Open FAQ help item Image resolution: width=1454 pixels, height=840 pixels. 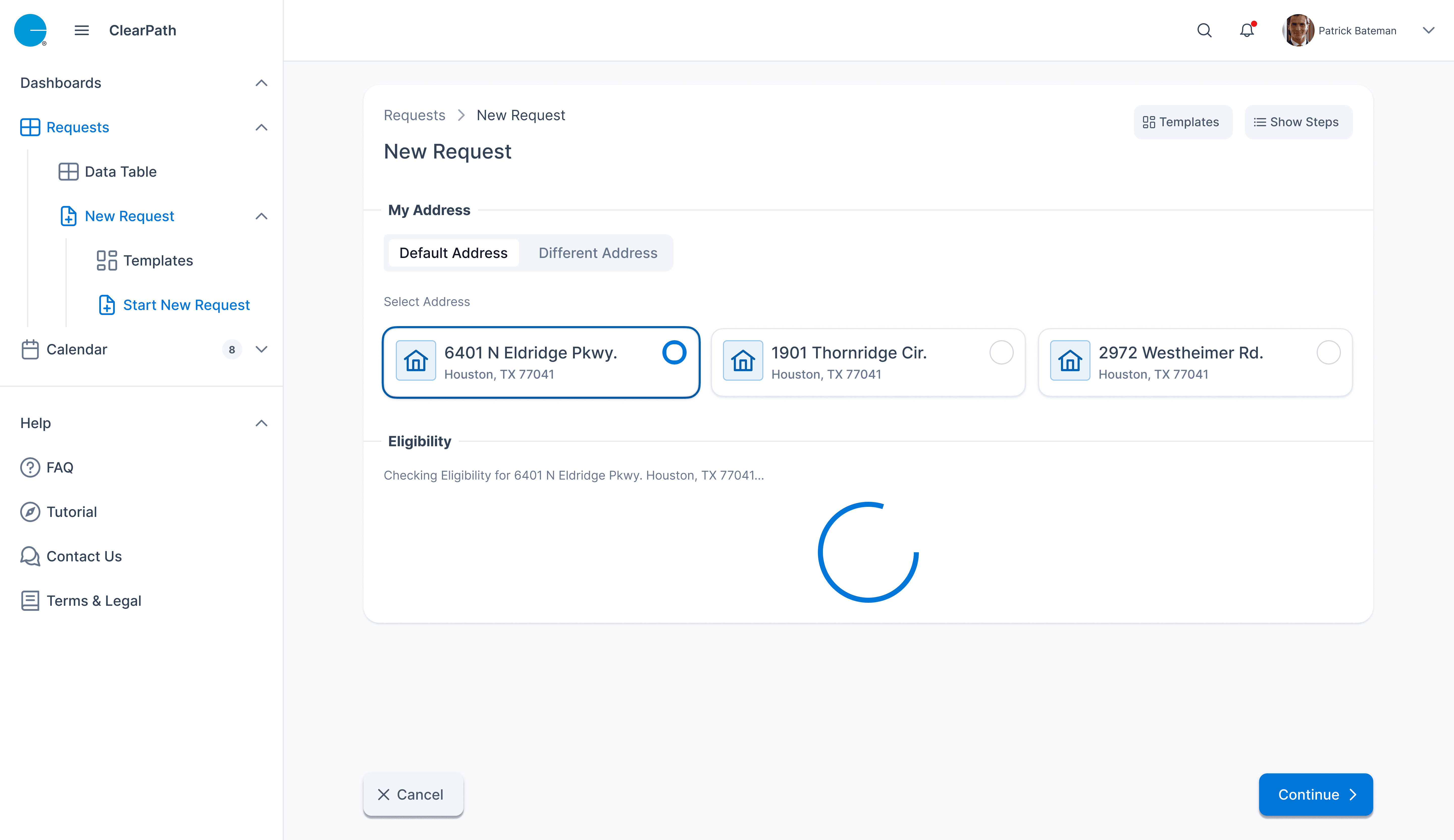tap(59, 467)
